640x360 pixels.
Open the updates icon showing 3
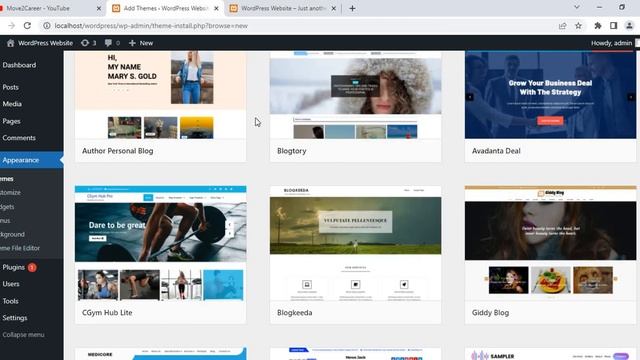tap(88, 43)
